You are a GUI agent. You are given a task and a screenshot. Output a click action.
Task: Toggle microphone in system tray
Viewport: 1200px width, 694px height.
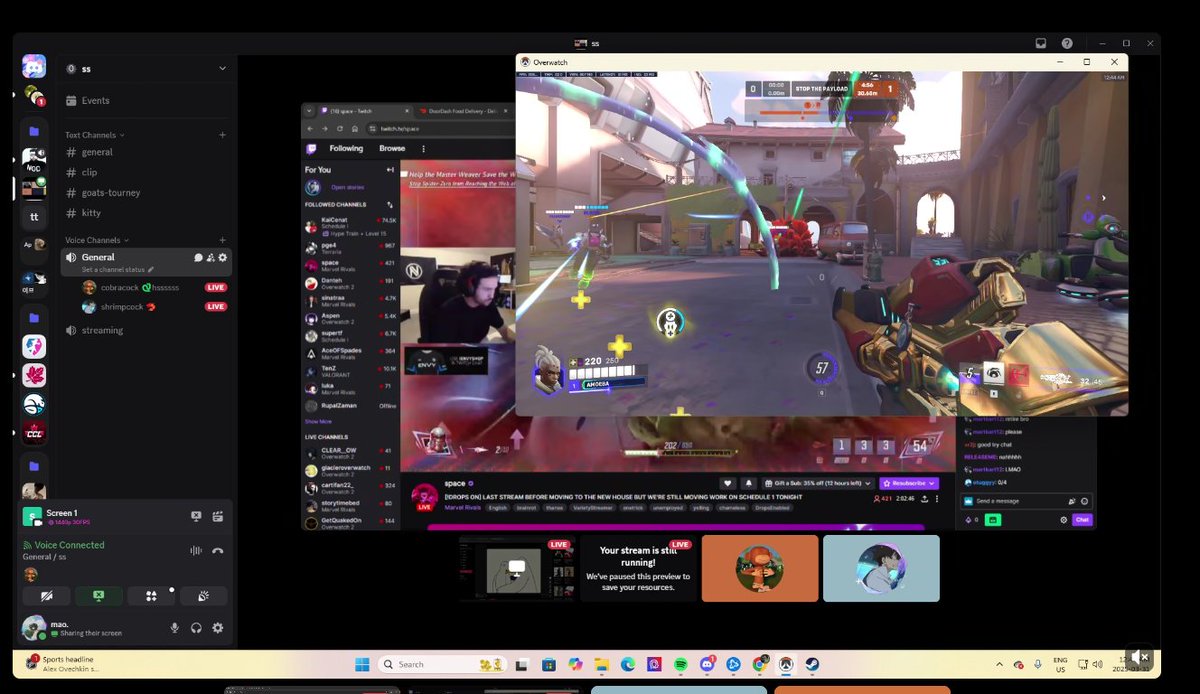[x=1040, y=664]
